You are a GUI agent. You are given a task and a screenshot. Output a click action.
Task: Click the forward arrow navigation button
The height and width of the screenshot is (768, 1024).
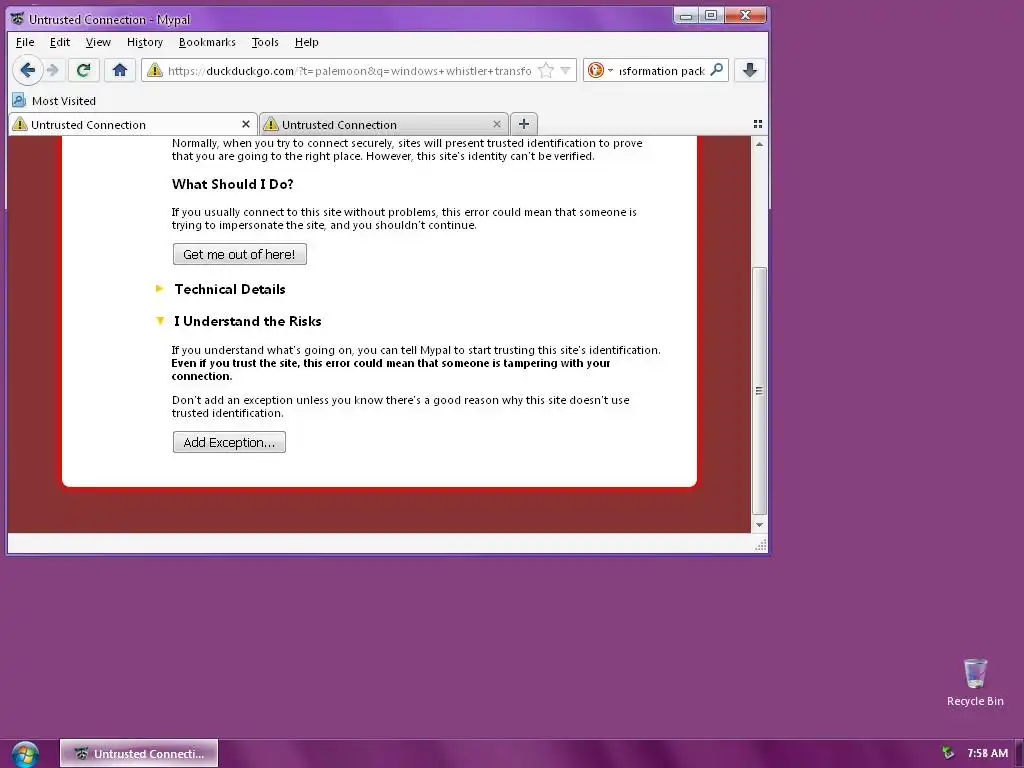pos(54,70)
